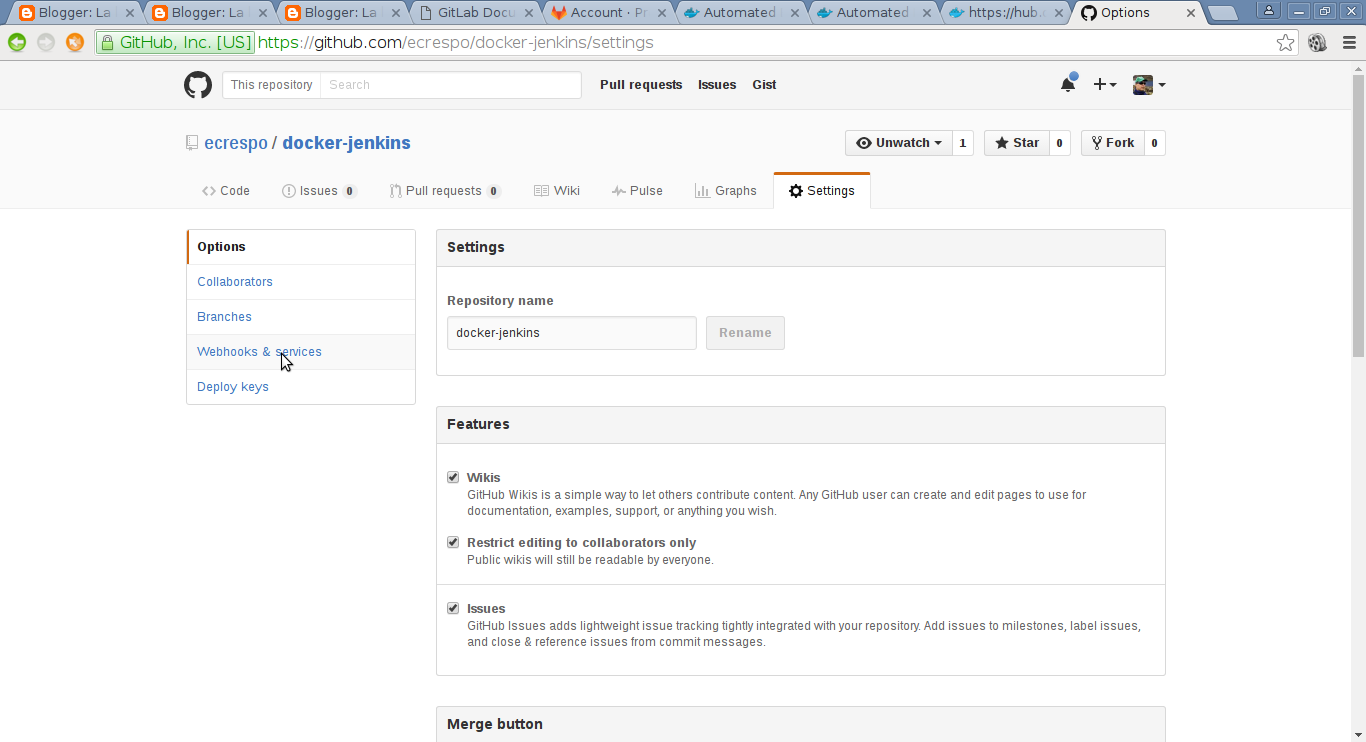
Task: Open the user avatar profile menu
Action: pos(1148,85)
